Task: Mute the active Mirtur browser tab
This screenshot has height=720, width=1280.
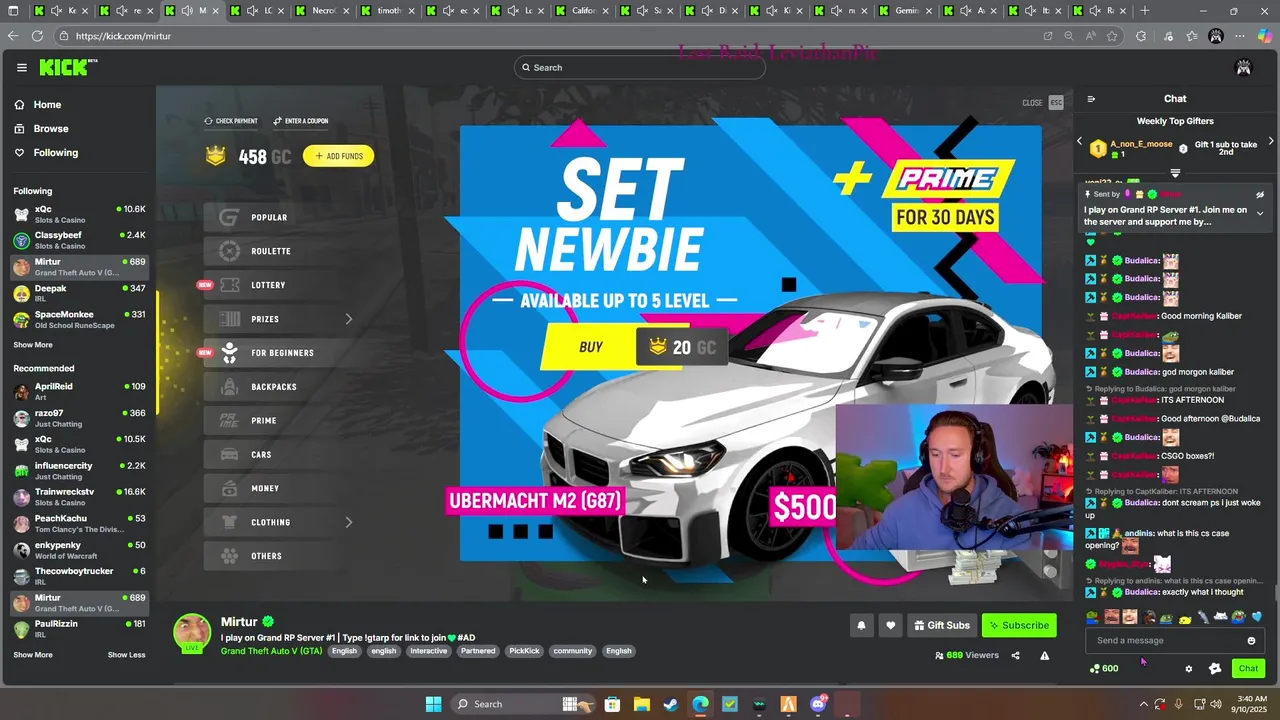Action: 187,11
